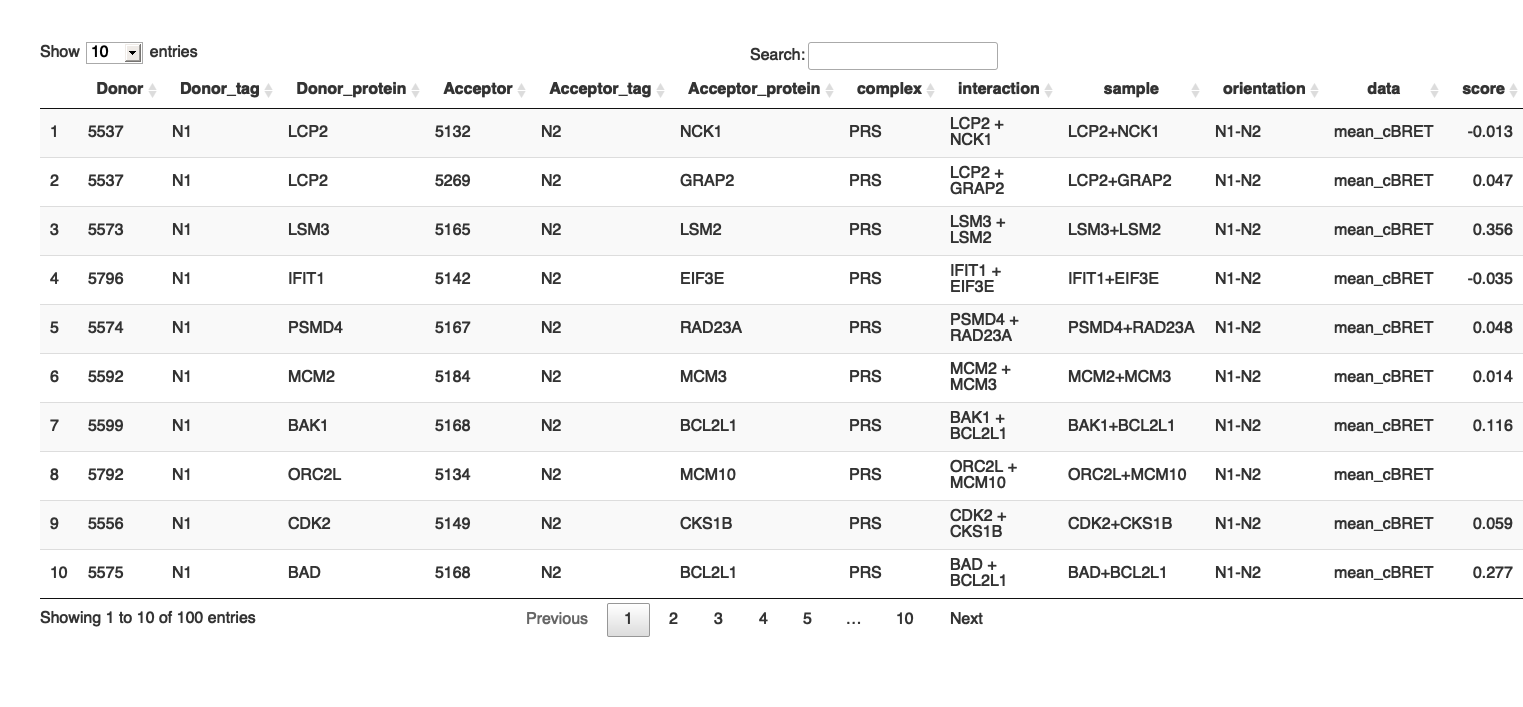Click the Previous pagination link
1523x707 pixels.
click(557, 619)
